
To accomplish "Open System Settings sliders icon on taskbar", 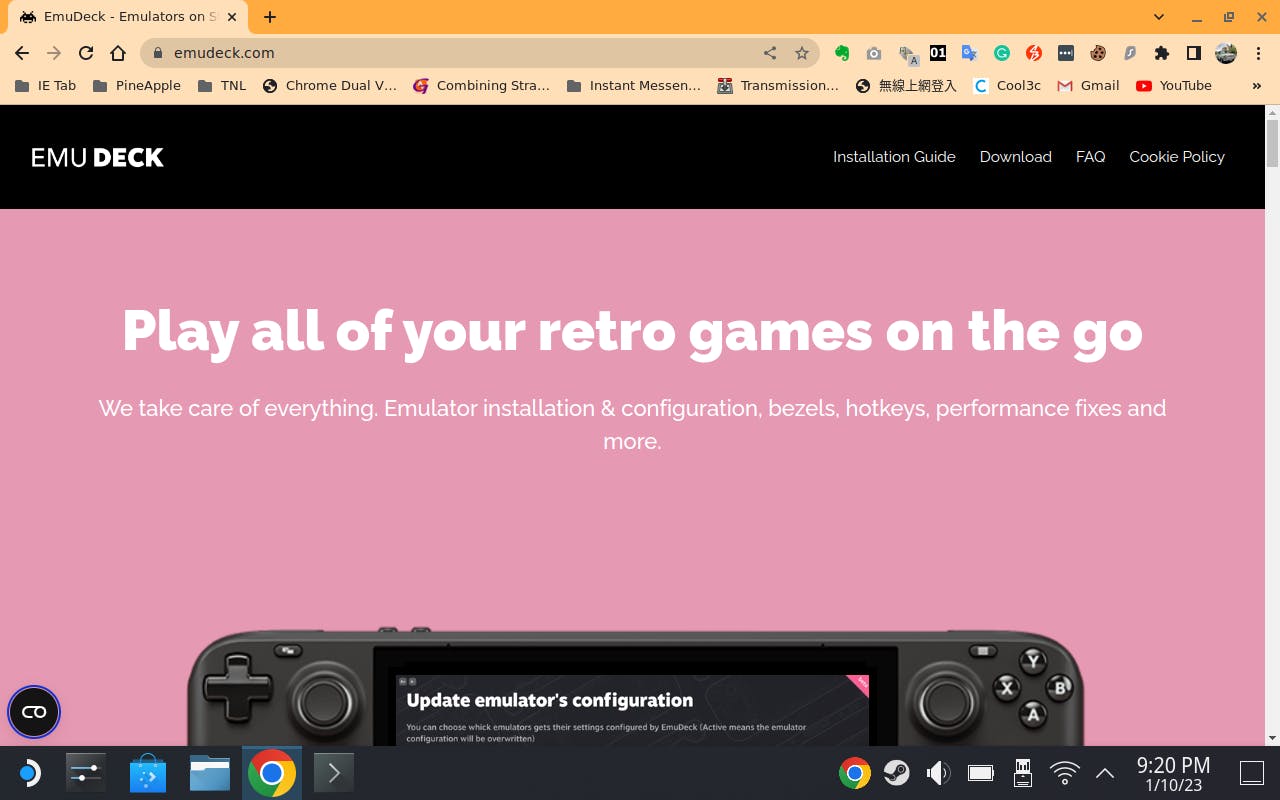I will (x=86, y=773).
